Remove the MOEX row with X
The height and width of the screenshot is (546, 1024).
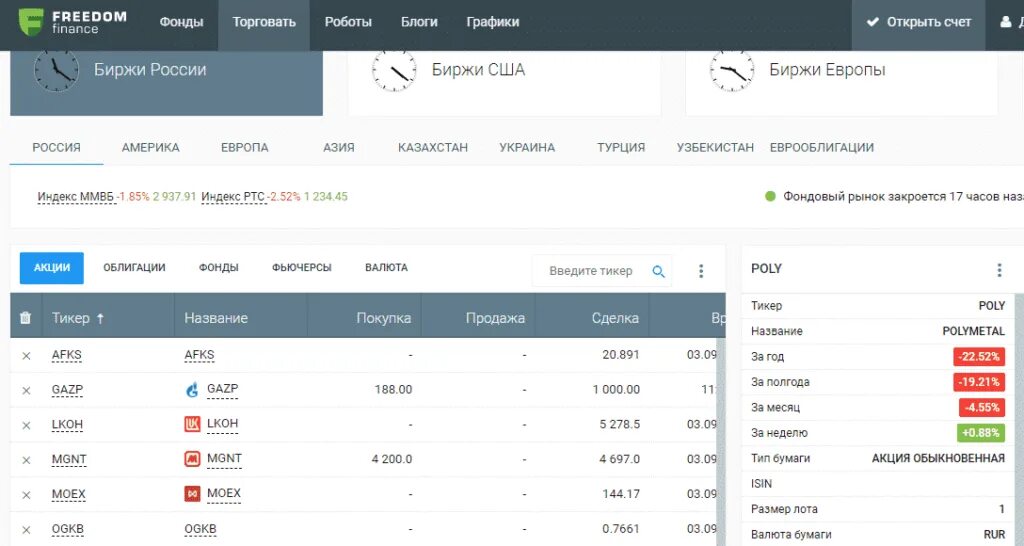coord(26,495)
